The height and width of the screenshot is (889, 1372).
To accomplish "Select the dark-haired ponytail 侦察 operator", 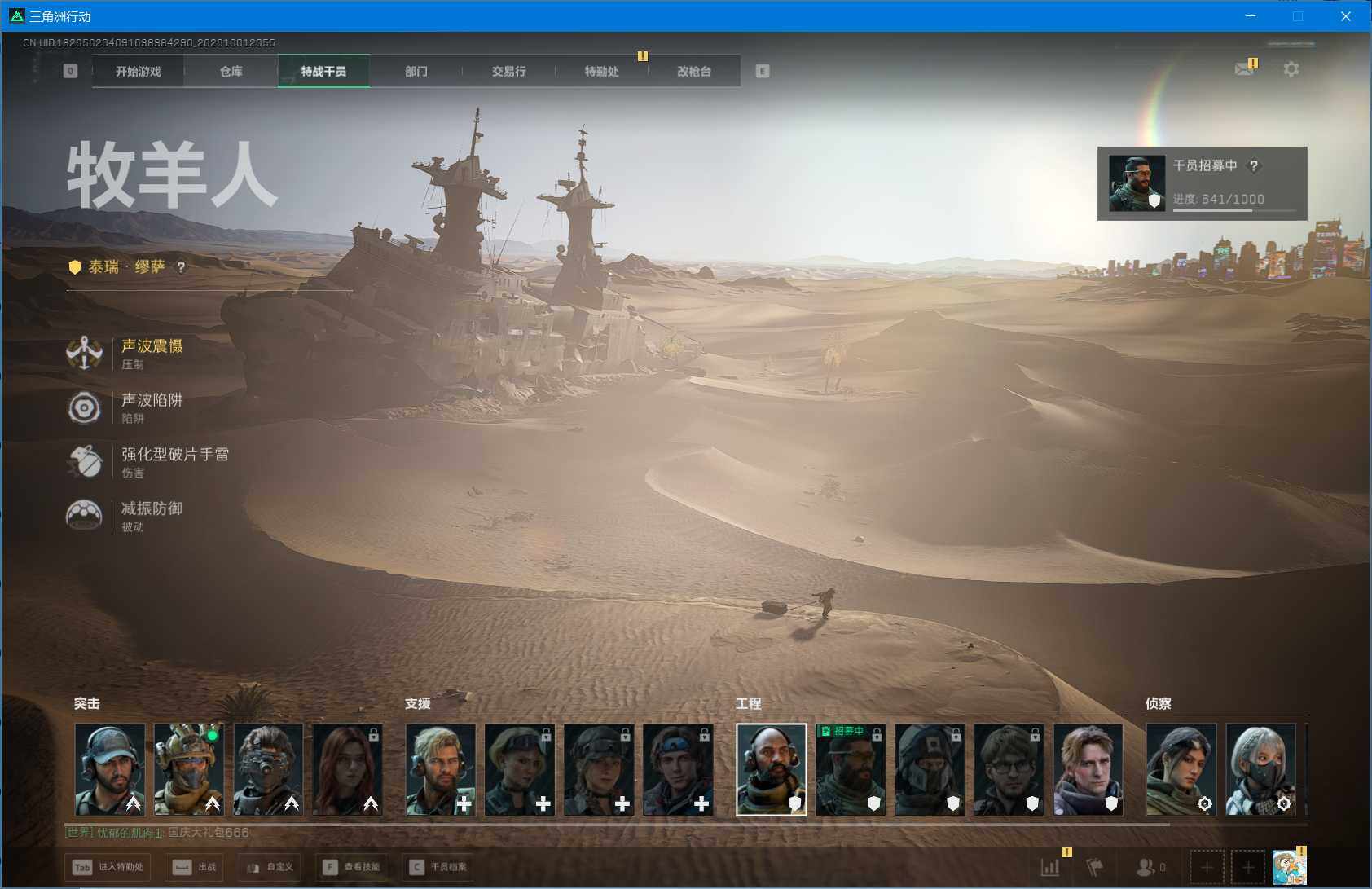I will [x=1181, y=769].
